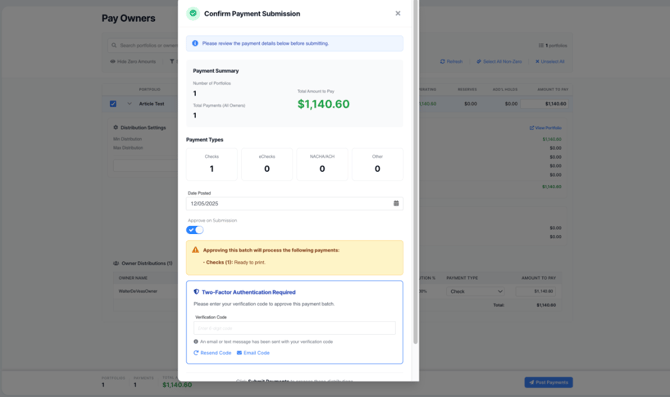Click the Other payment type card
Screen dimensions: 670x397
tap(377, 164)
